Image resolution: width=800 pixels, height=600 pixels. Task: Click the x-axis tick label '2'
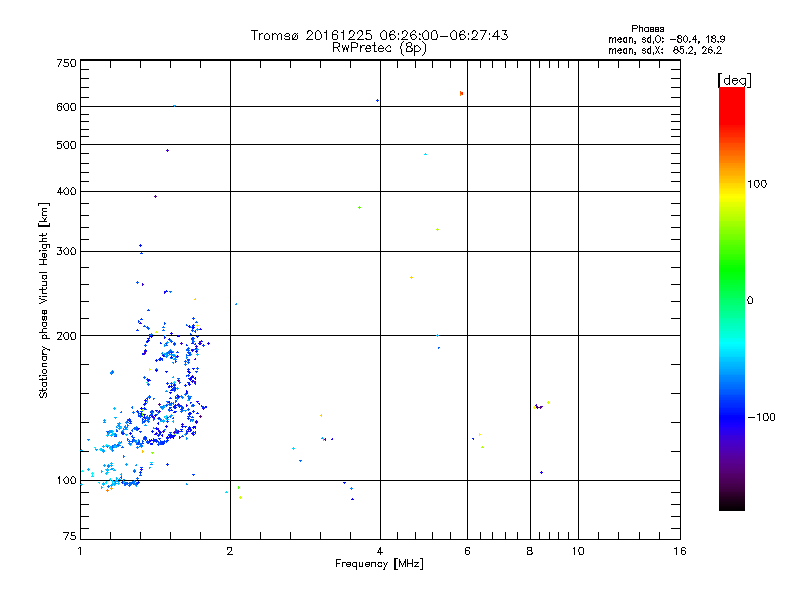(x=230, y=551)
